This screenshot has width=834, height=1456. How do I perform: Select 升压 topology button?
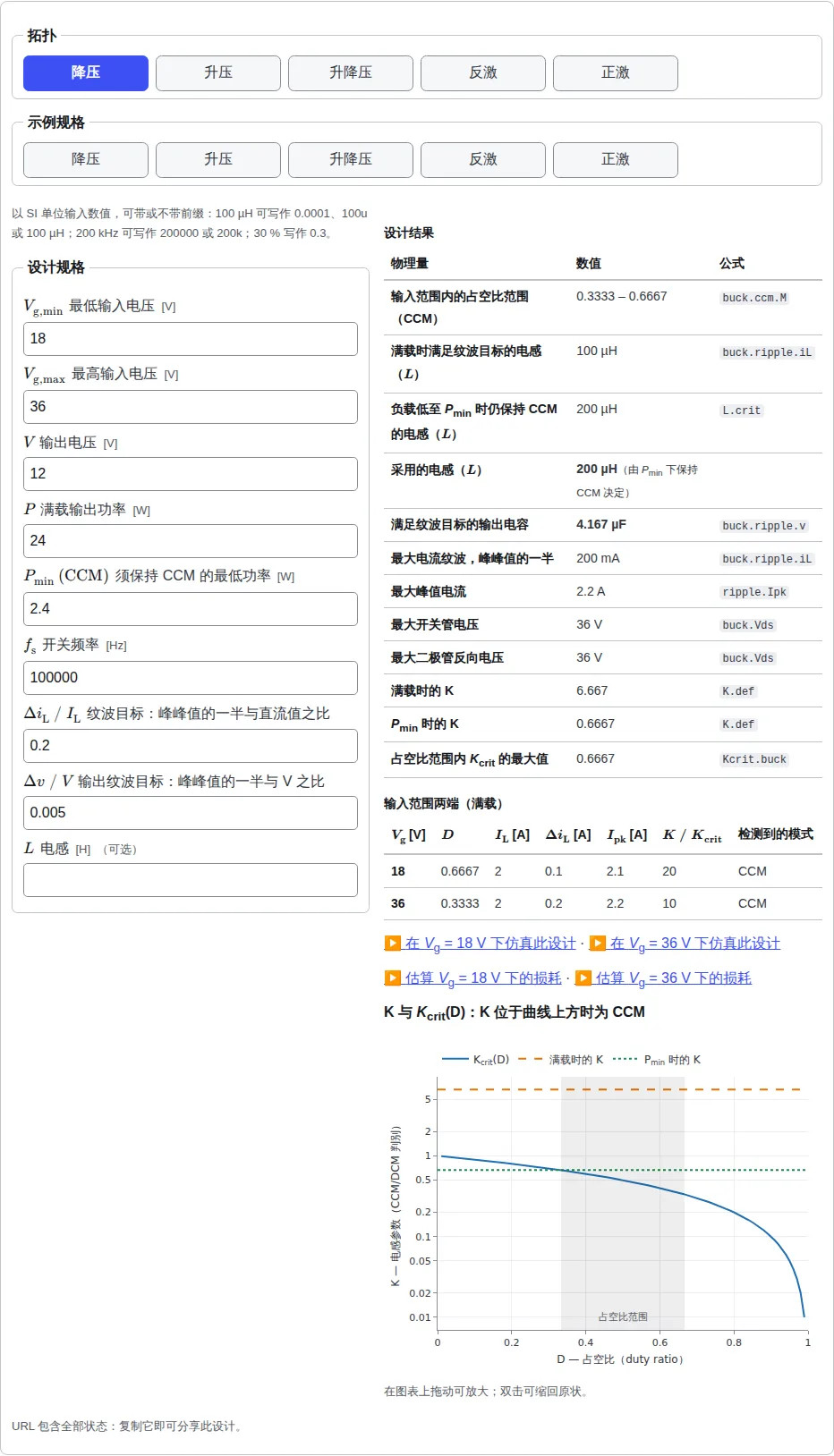tap(218, 73)
